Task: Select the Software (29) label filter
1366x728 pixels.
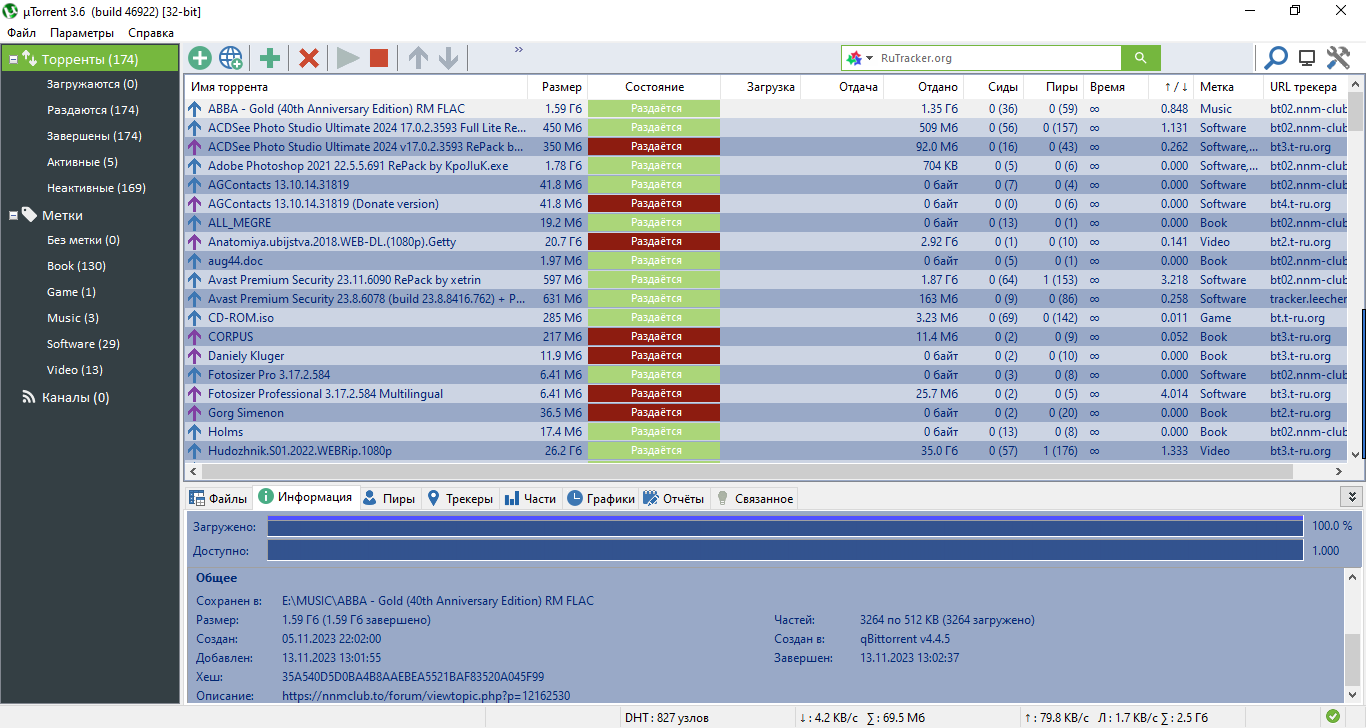Action: pyautogui.click(x=83, y=344)
